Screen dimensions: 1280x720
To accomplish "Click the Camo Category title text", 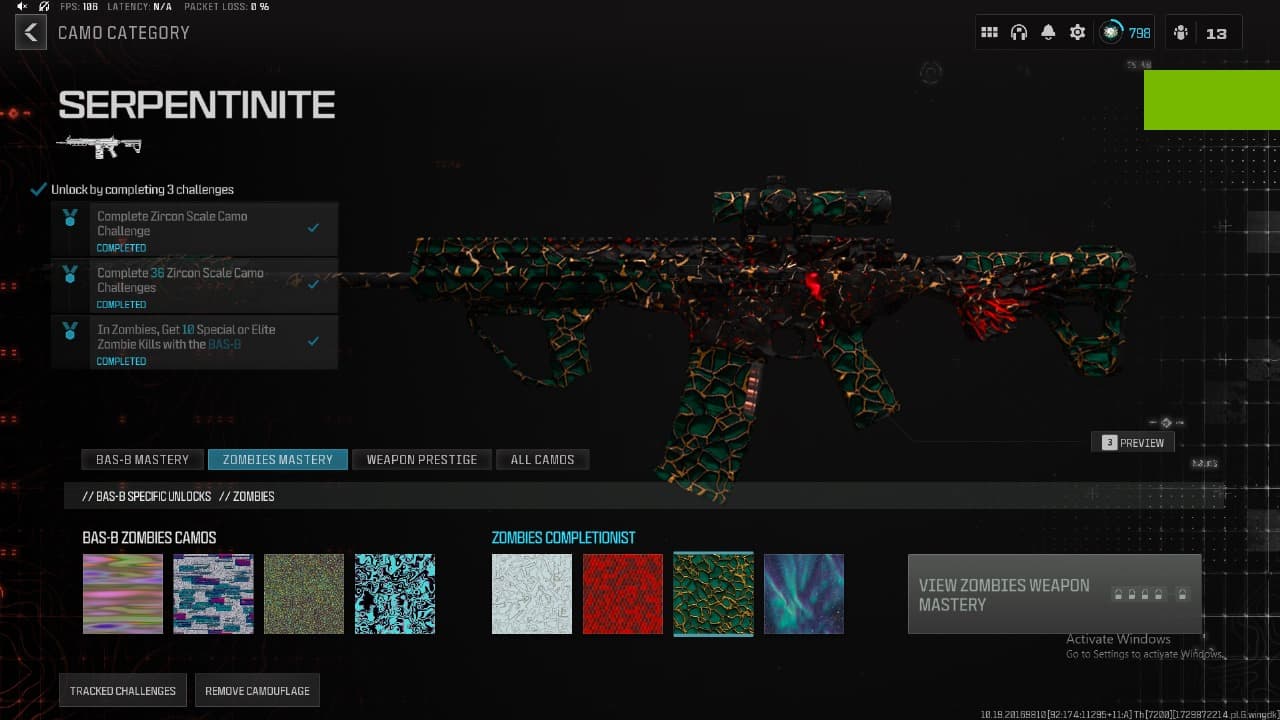I will tap(123, 33).
